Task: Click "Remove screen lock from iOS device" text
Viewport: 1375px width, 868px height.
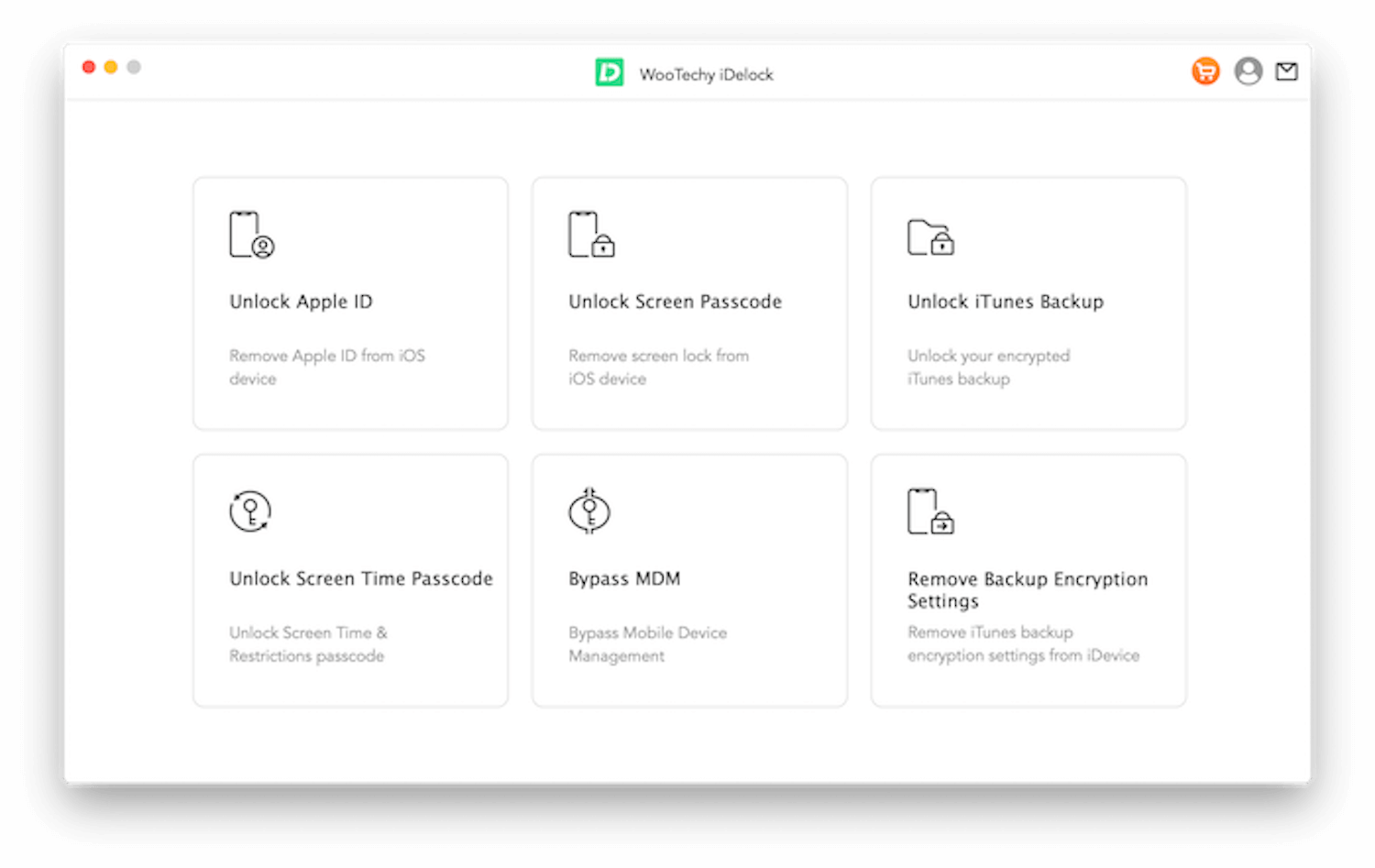Action: (x=658, y=367)
